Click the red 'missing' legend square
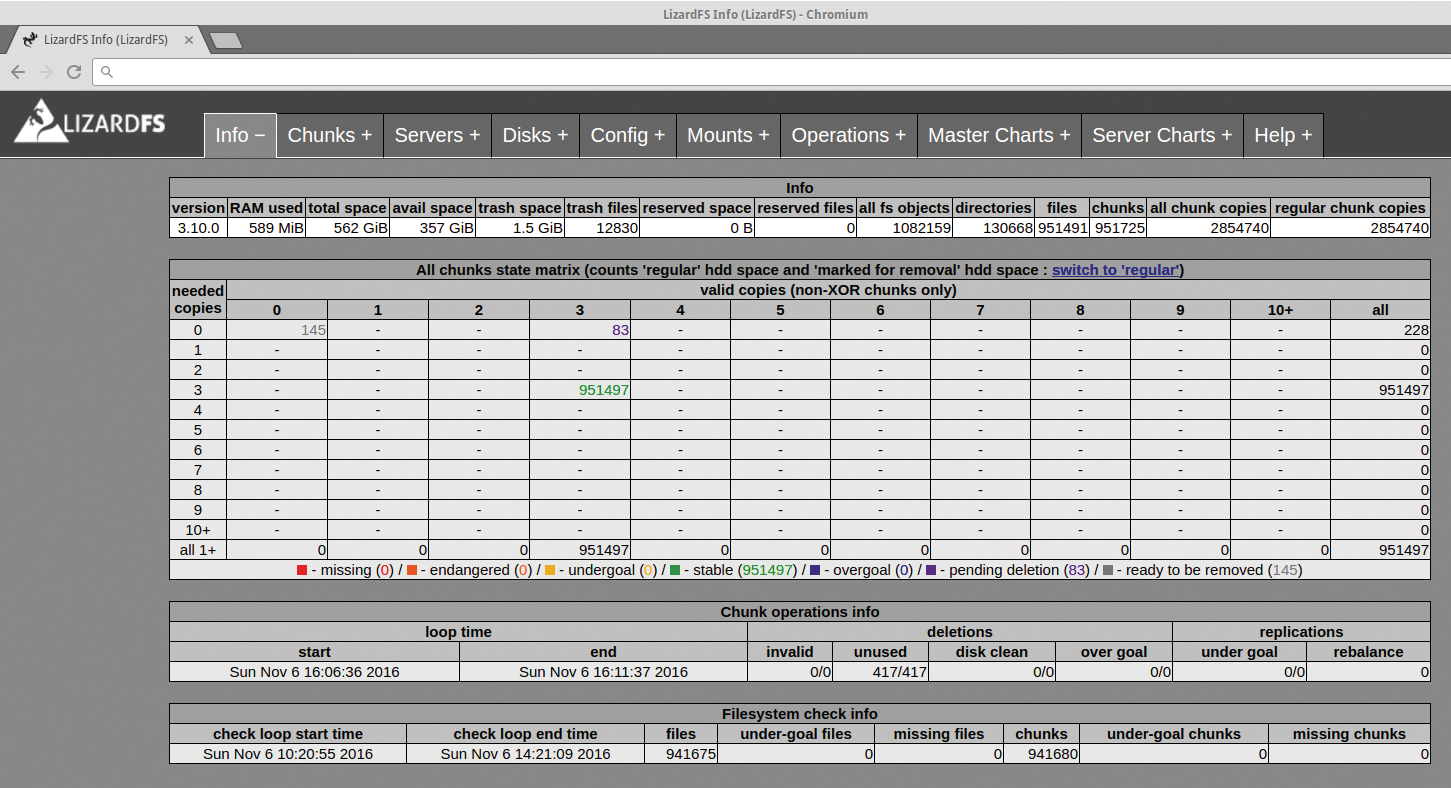Screen dimensions: 1451x788 click(300, 569)
